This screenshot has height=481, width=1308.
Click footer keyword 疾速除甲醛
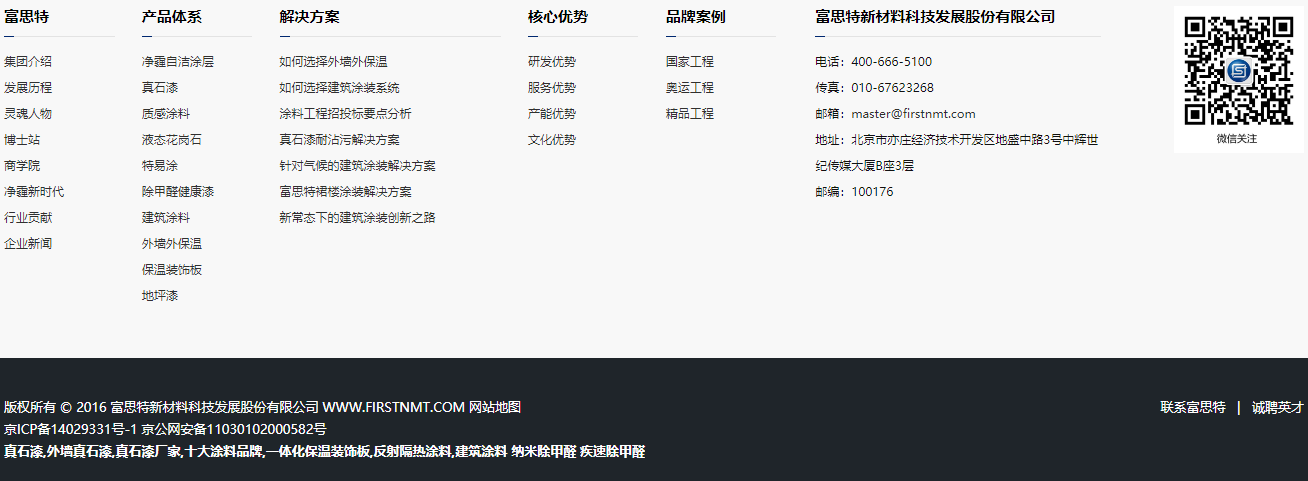click(x=613, y=451)
